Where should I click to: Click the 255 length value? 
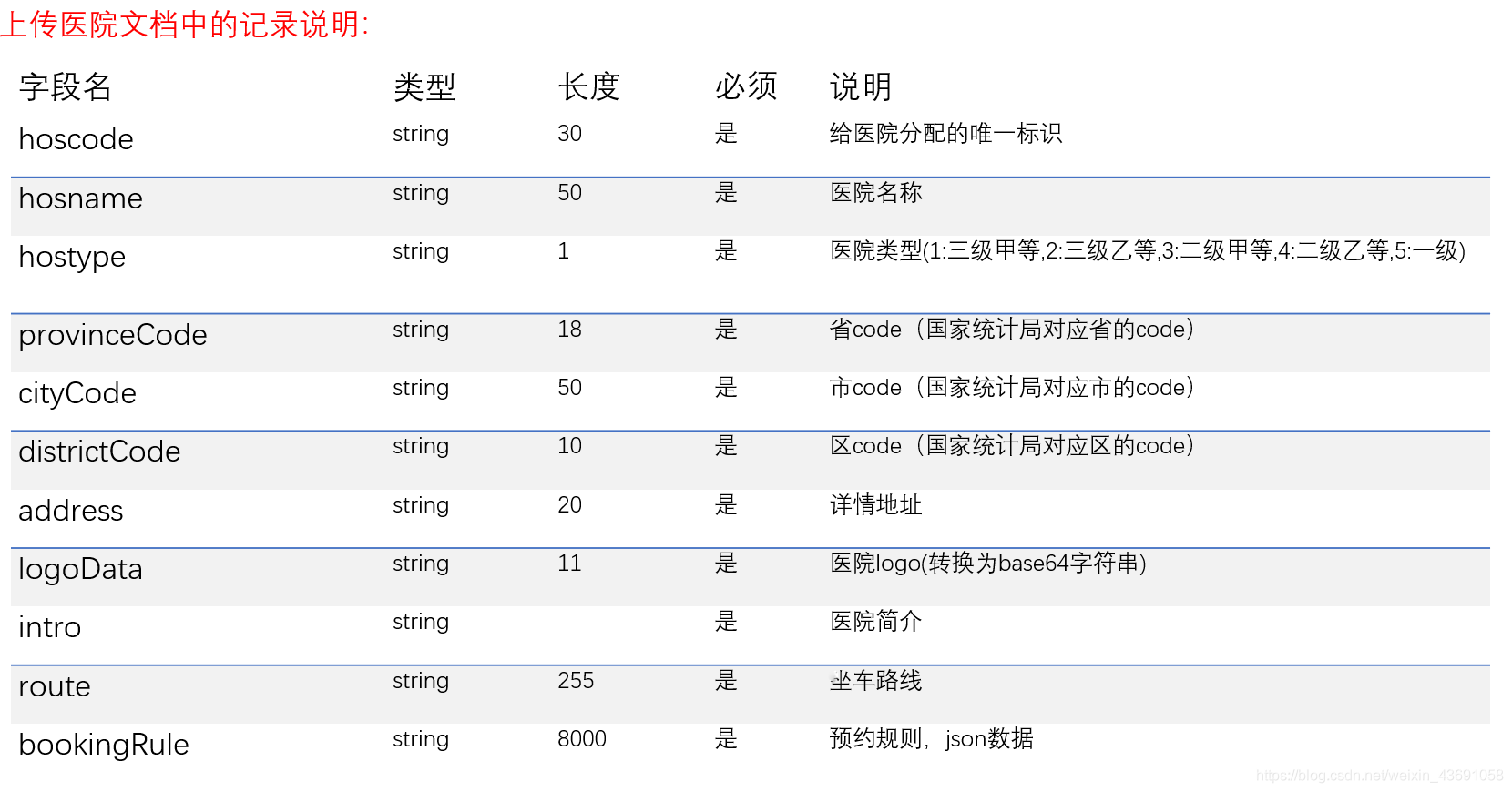pos(576,681)
